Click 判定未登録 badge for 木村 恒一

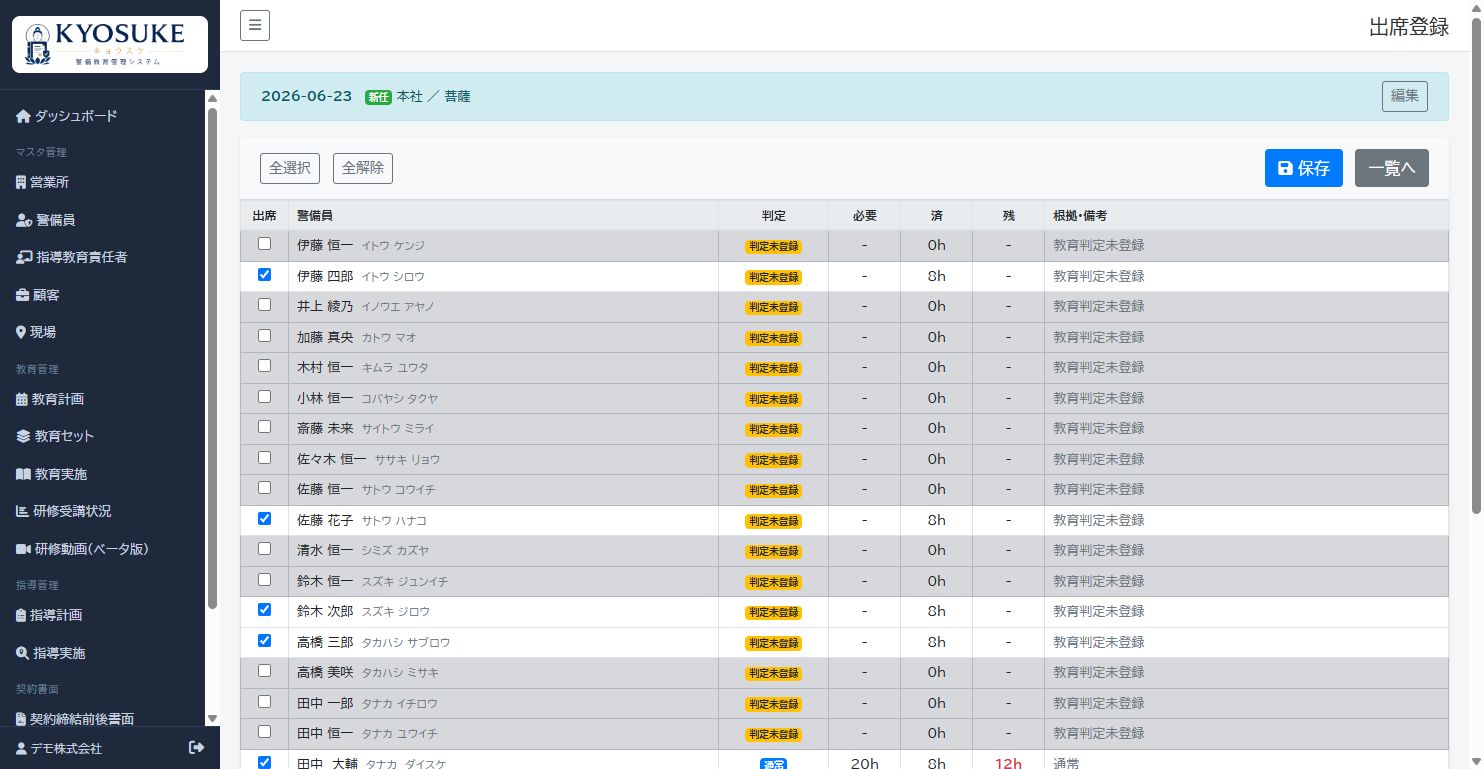tap(773, 368)
